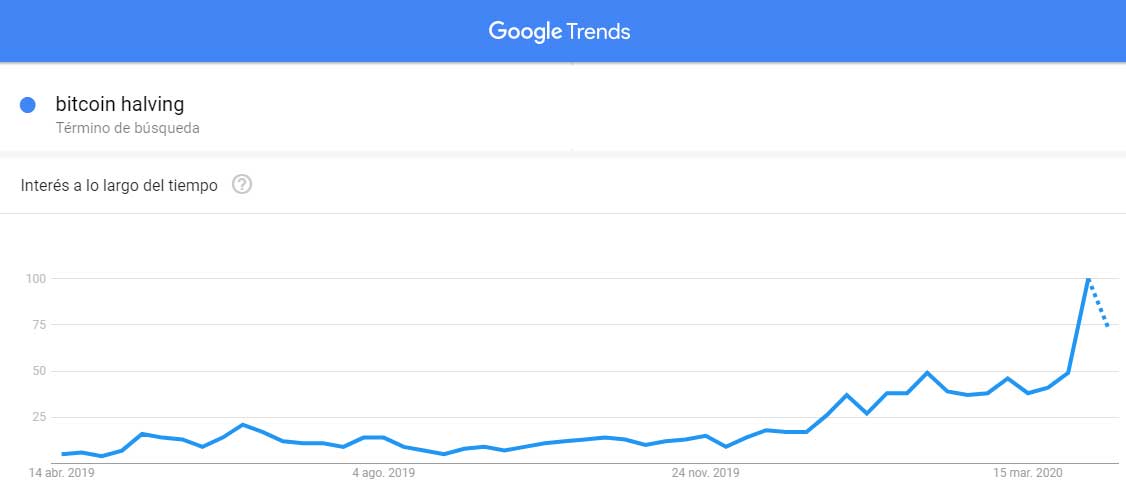Image resolution: width=1126 pixels, height=501 pixels.
Task: Click the blue dot beside bitcoin halving
Action: point(28,106)
